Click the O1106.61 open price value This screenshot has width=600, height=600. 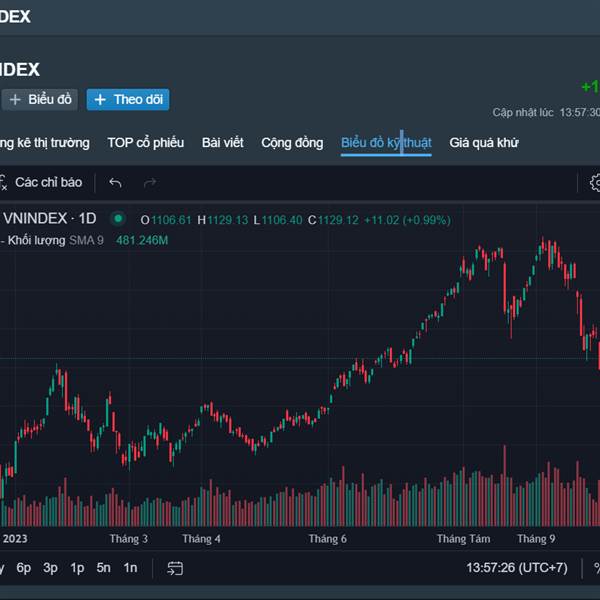tap(166, 220)
